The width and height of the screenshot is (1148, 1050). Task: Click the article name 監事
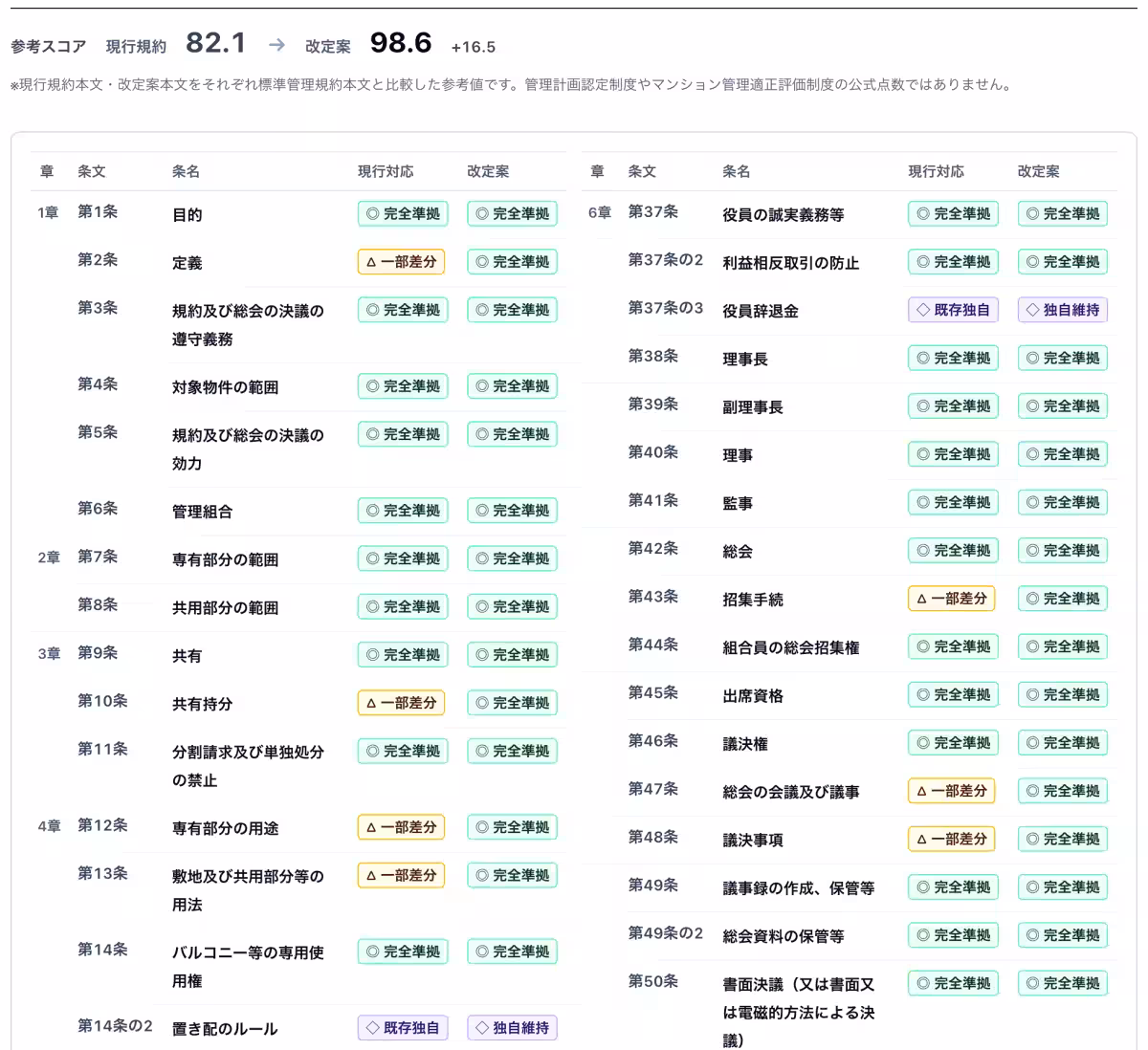click(738, 503)
